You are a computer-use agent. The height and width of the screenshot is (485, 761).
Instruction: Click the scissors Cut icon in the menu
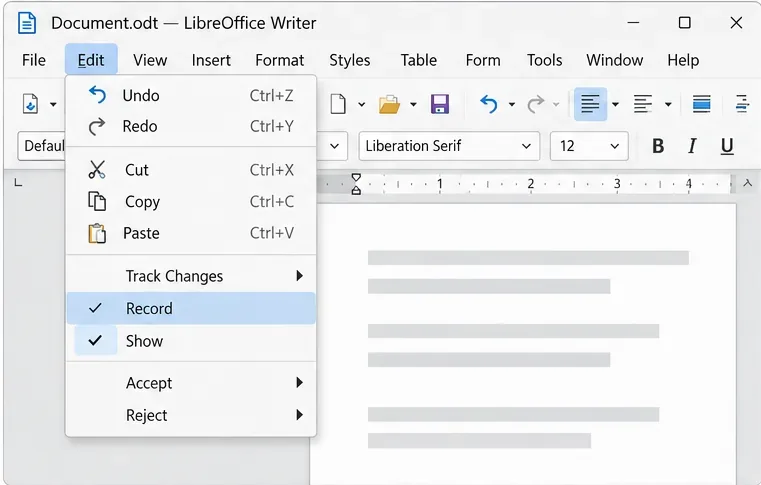click(97, 169)
